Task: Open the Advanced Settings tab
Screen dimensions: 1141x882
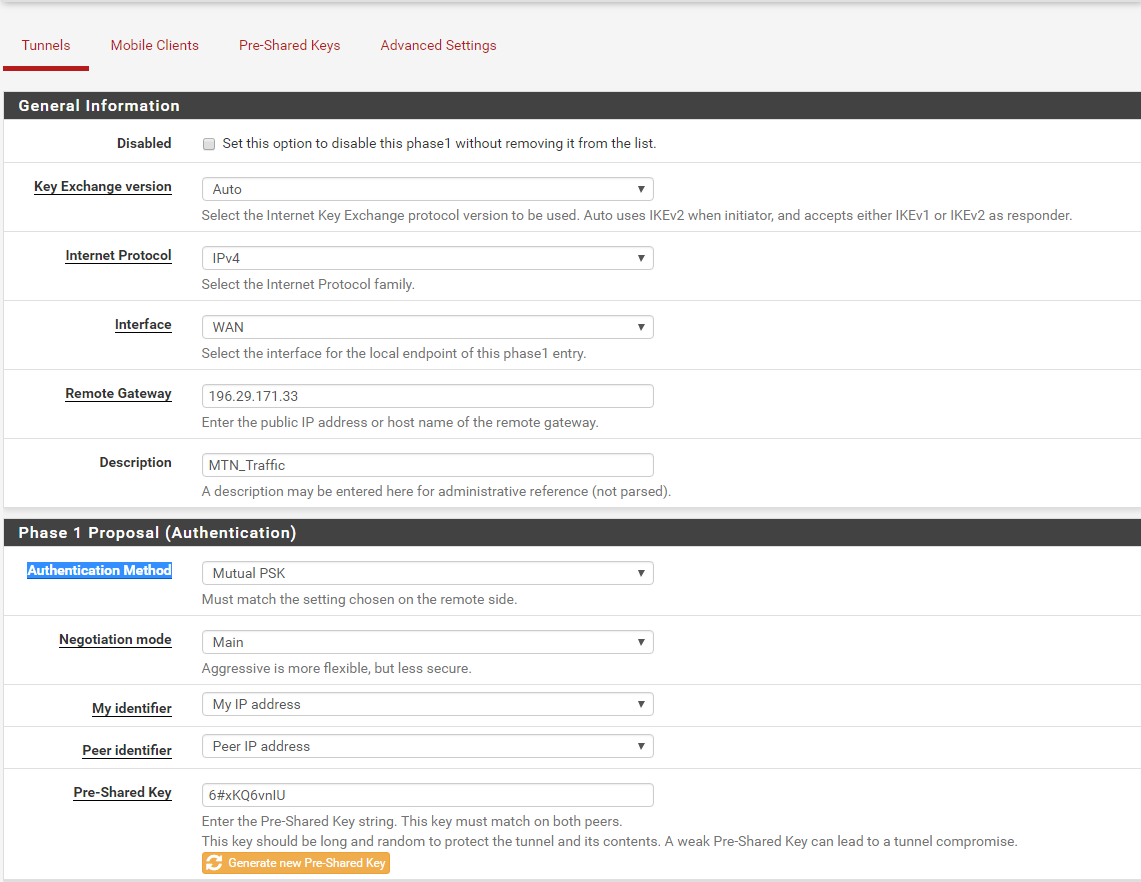Action: click(x=438, y=45)
